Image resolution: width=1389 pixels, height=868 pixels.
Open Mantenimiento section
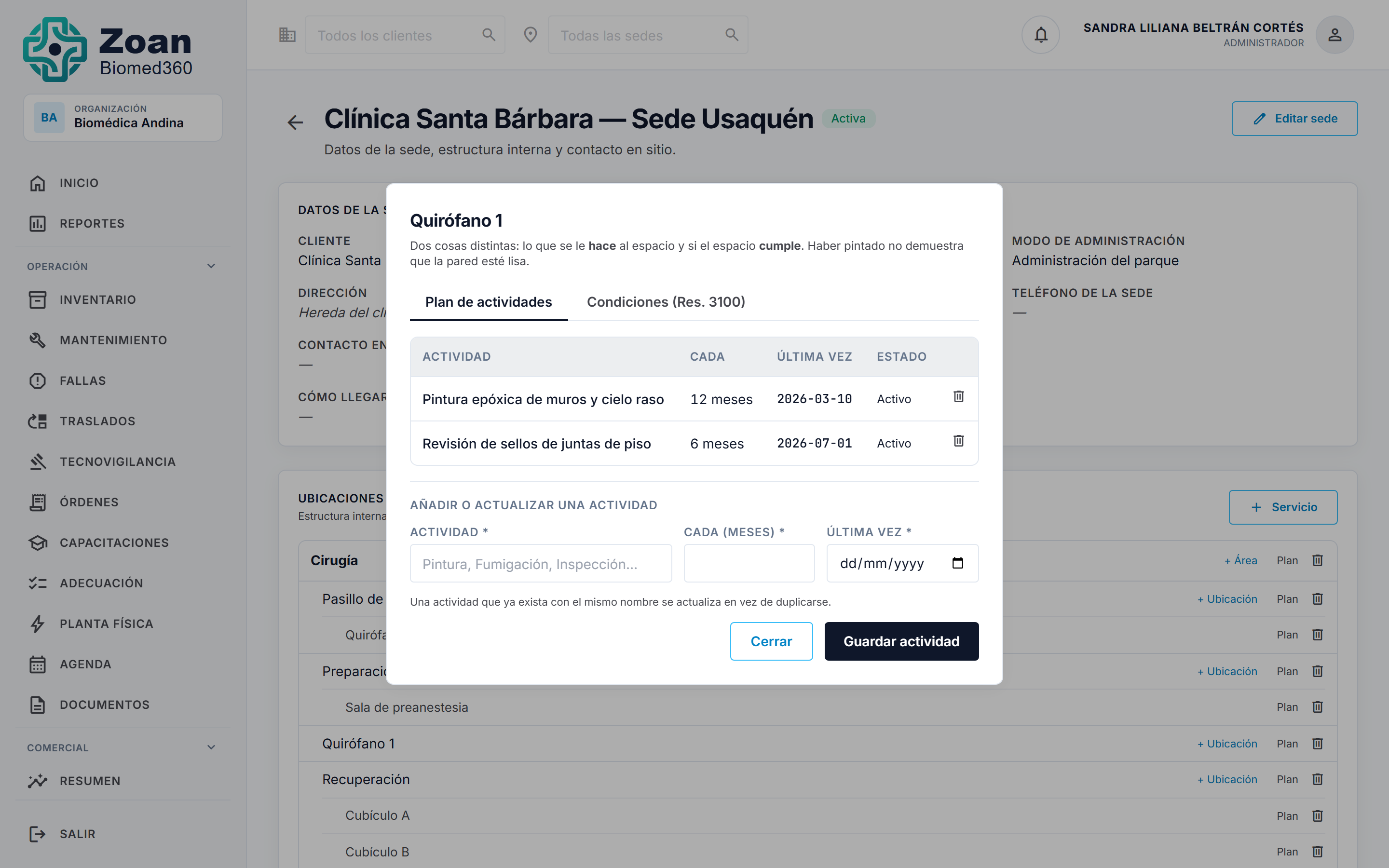pyautogui.click(x=123, y=340)
